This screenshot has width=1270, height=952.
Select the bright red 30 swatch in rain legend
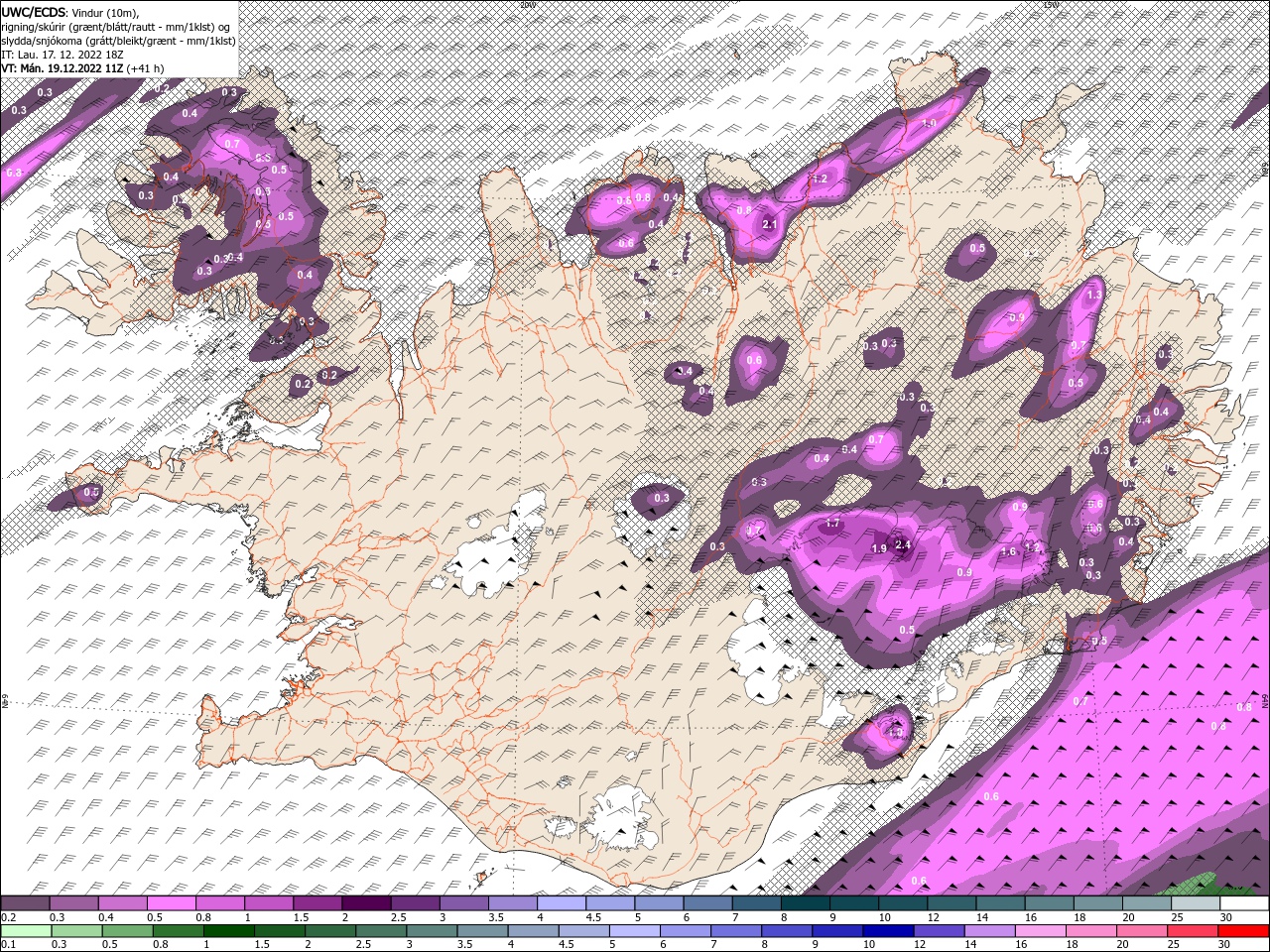coord(1243,931)
